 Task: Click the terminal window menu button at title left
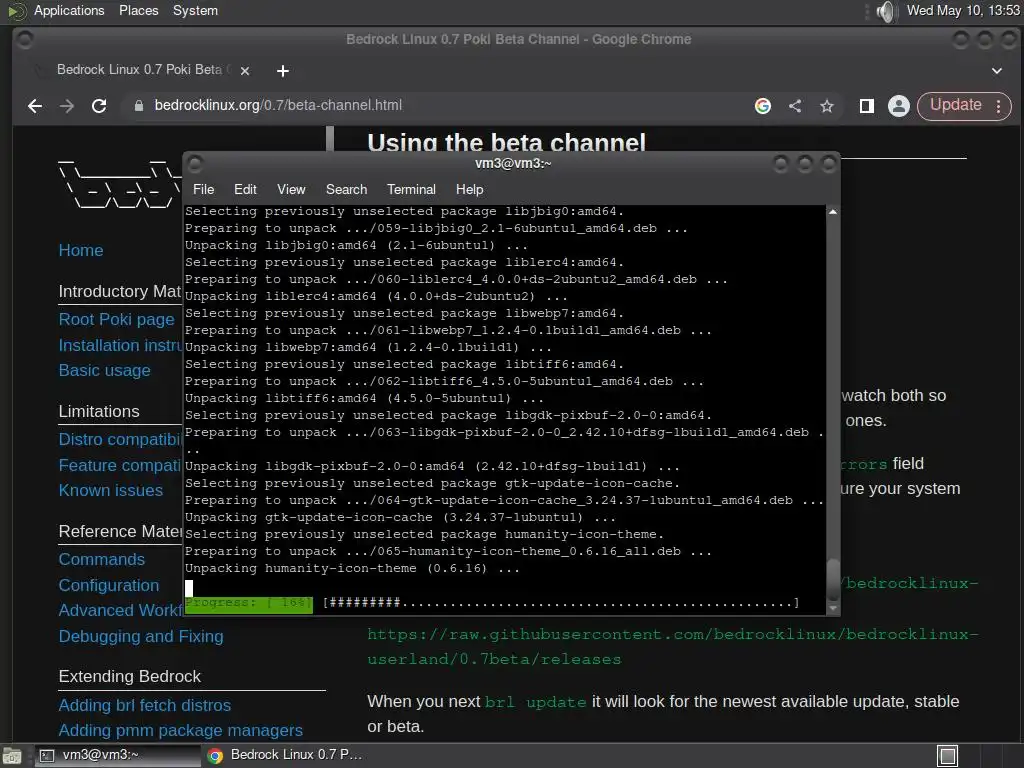[195, 163]
